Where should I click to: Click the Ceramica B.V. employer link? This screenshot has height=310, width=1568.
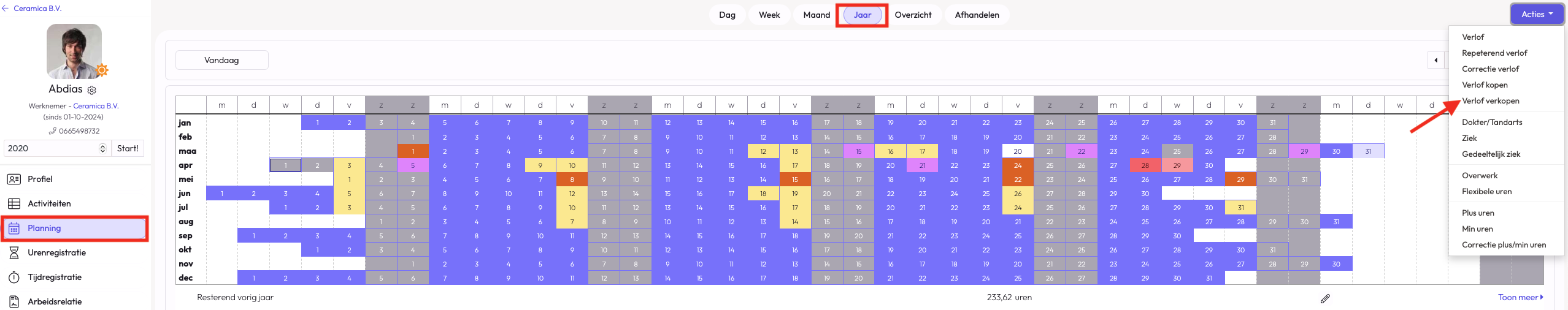[x=96, y=106]
